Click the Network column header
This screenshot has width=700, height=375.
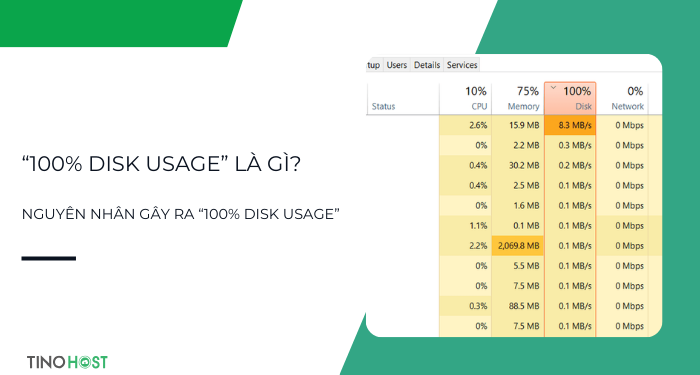click(622, 98)
